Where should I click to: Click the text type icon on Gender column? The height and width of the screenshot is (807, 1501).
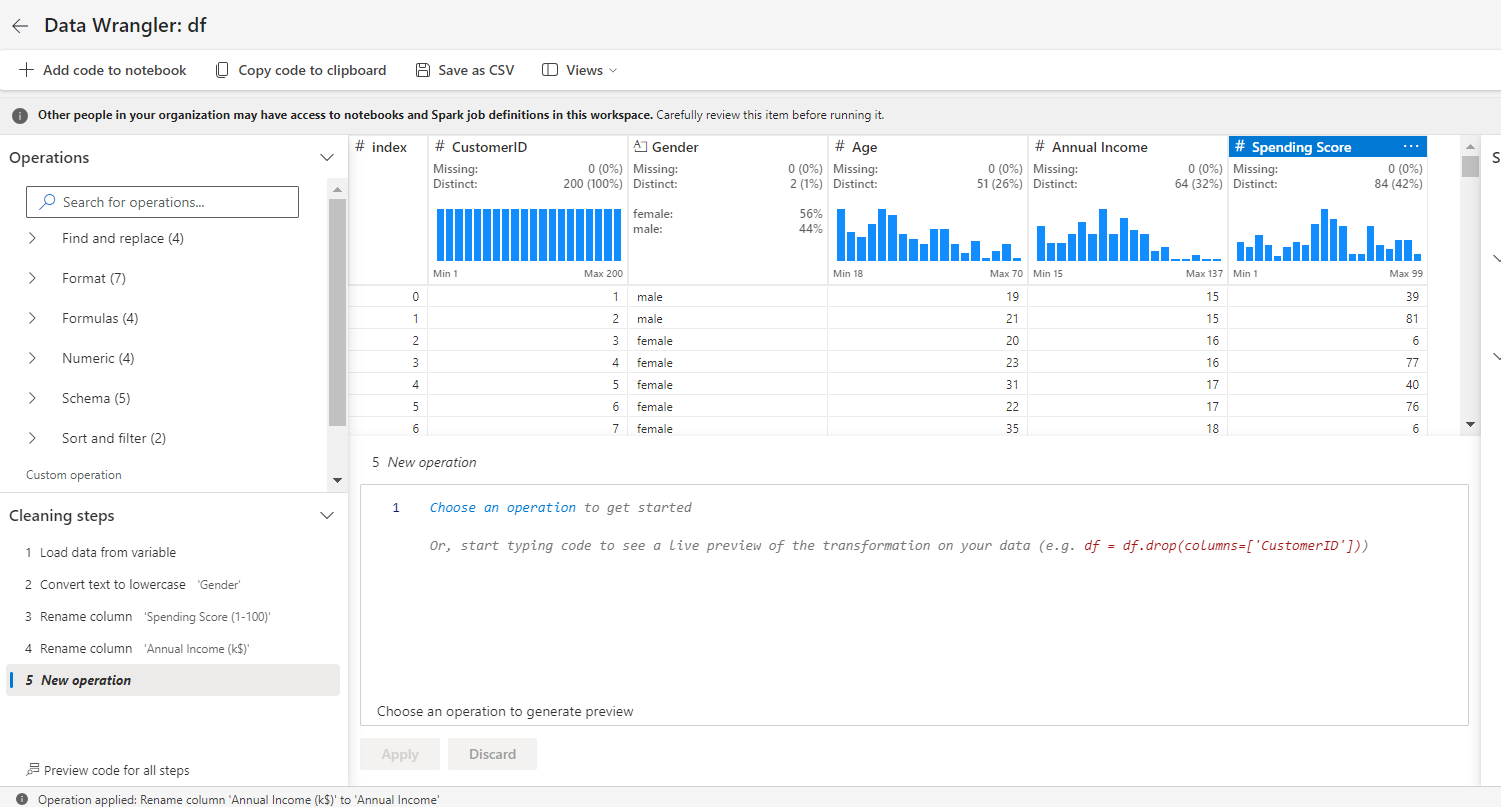tap(641, 147)
